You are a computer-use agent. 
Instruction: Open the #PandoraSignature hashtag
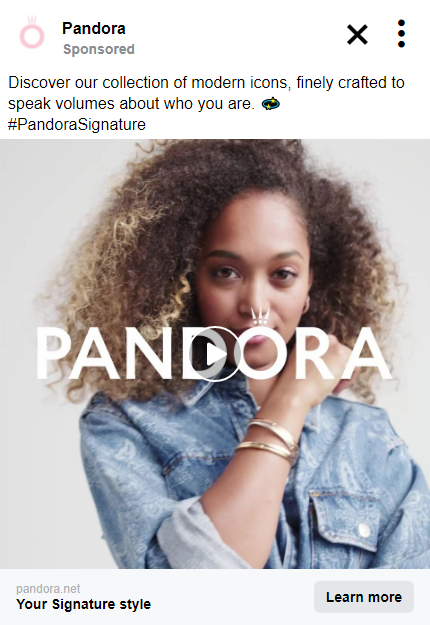77,124
